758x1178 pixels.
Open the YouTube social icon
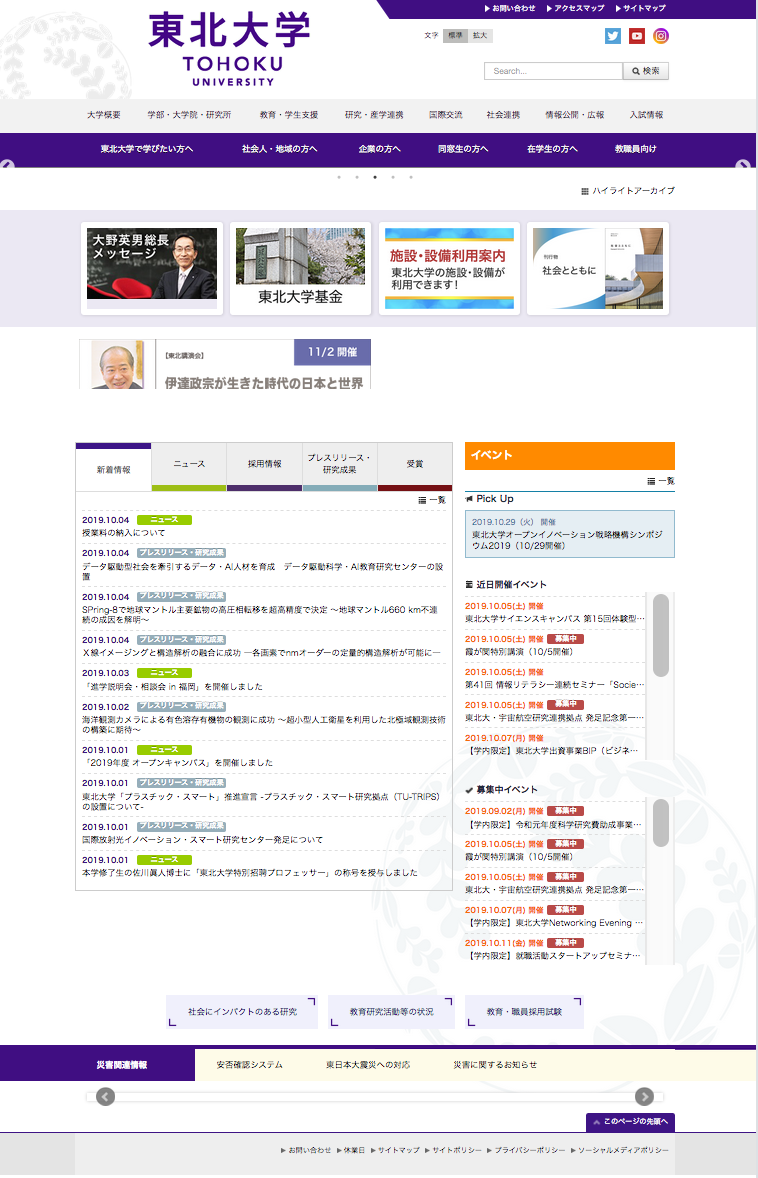coord(637,36)
